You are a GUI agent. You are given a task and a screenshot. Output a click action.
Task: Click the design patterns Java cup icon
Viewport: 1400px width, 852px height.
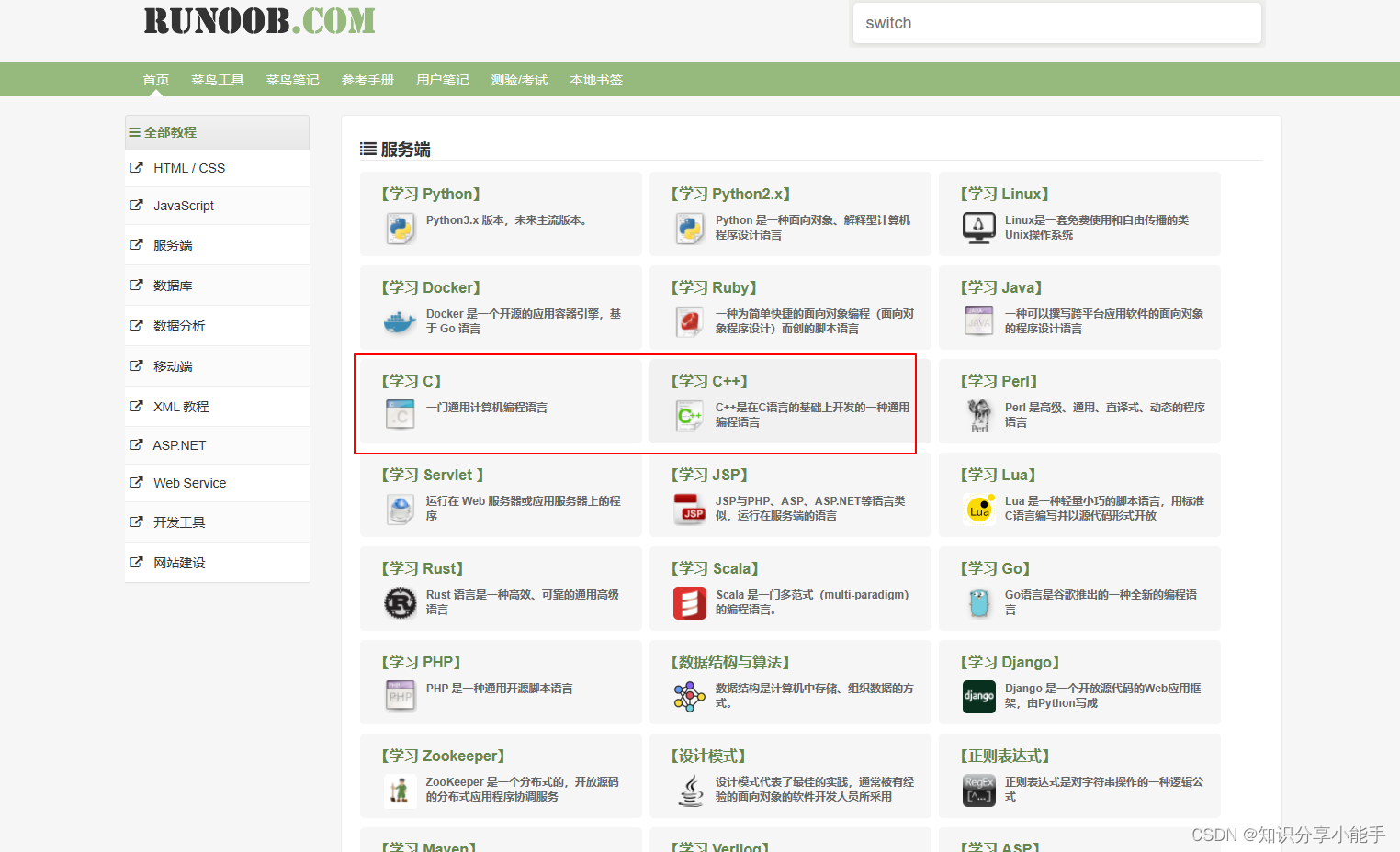point(690,790)
